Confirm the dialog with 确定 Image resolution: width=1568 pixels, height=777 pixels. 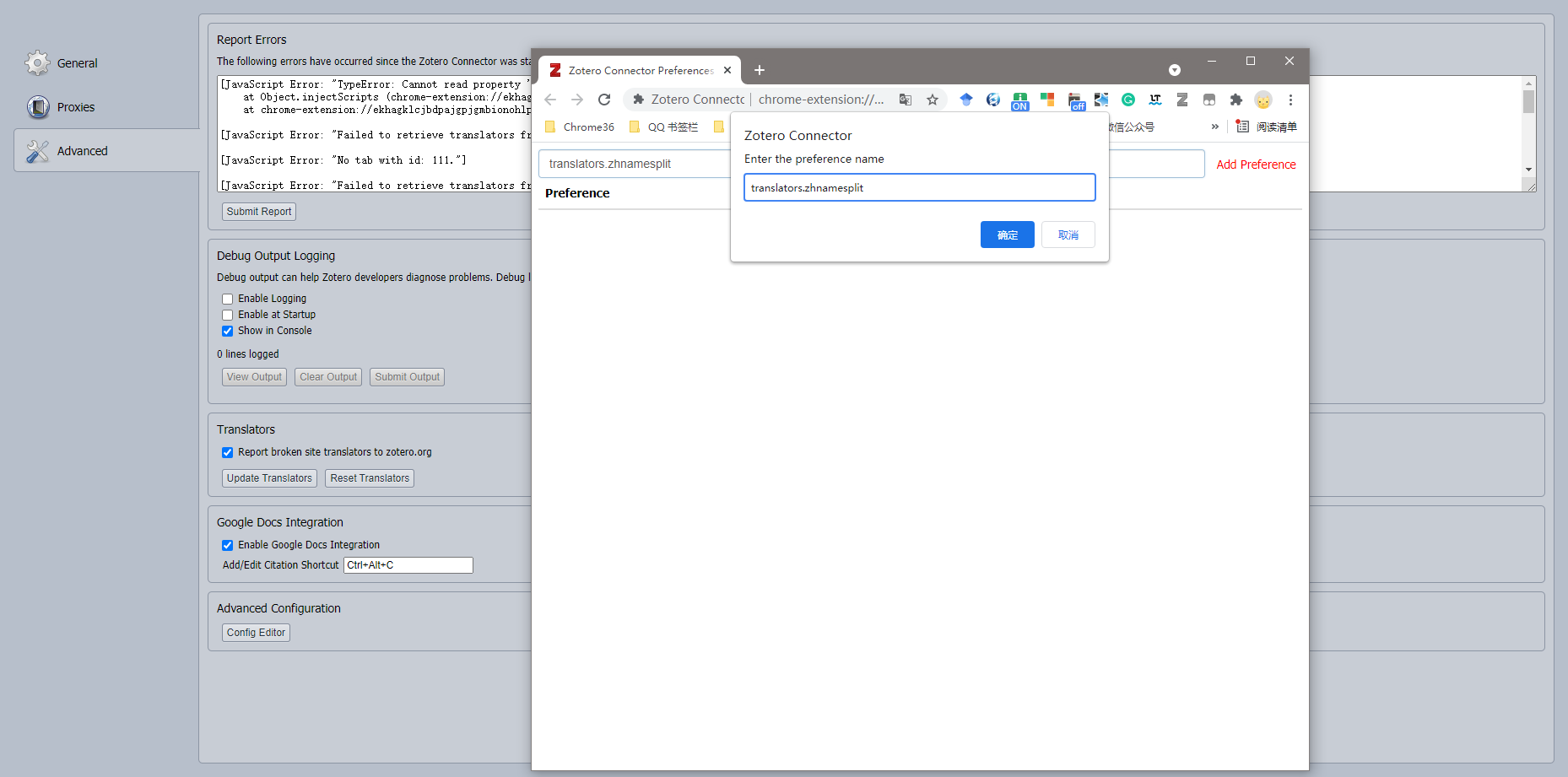1008,235
